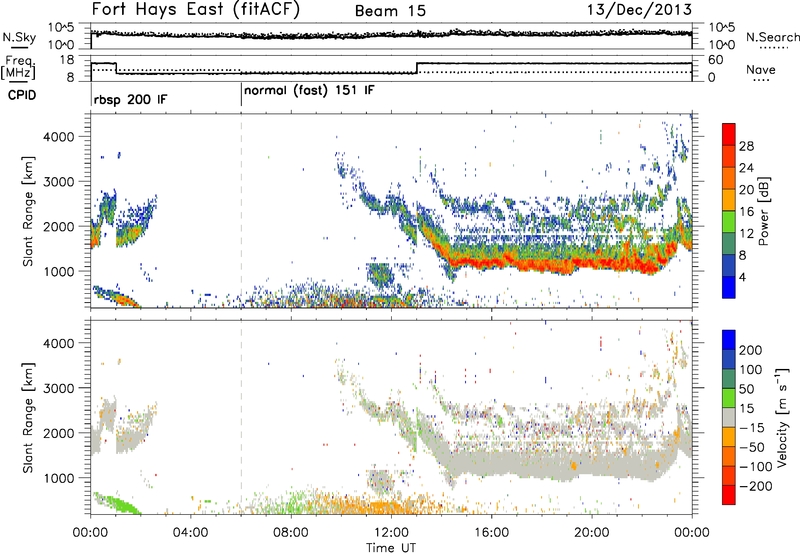The height and width of the screenshot is (554, 800).
Task: Click the "Fort Hays East (fitACF)" title
Action: pos(195,10)
